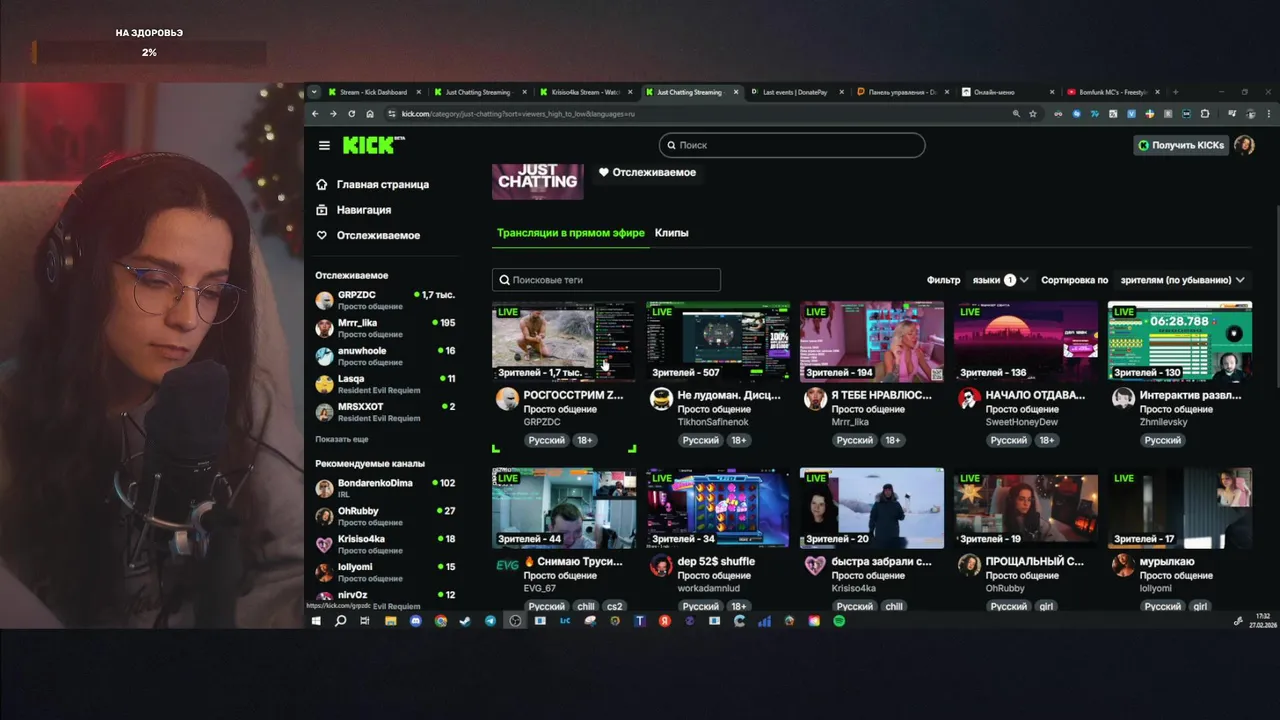Open the Я ТЕБЕ НРАВЛЮС stream thumbnail
This screenshot has width=1280, height=720.
pyautogui.click(x=872, y=341)
